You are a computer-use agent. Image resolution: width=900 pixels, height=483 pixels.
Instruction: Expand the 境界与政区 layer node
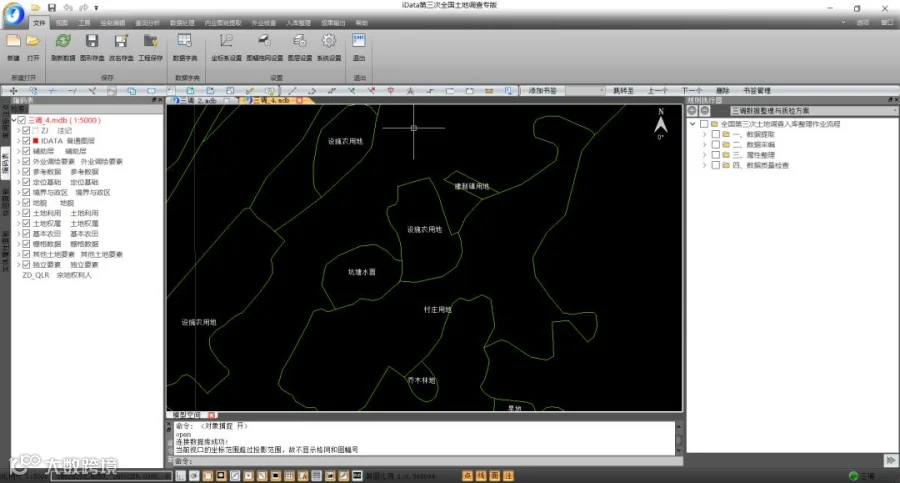point(18,192)
